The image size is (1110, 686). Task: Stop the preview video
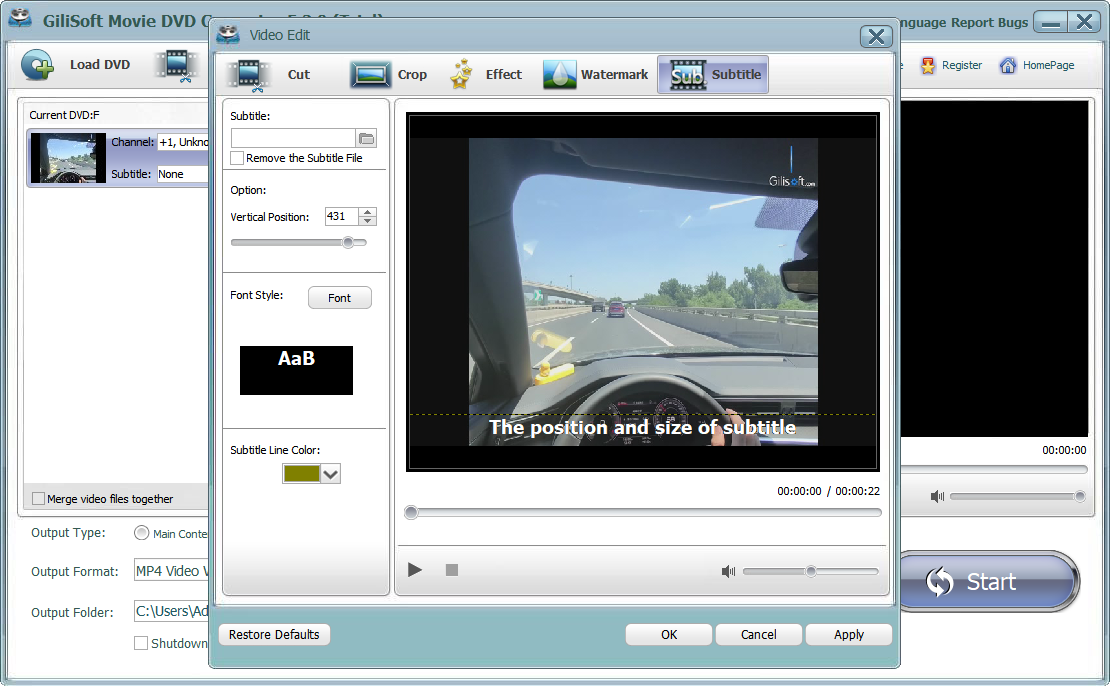pyautogui.click(x=452, y=570)
